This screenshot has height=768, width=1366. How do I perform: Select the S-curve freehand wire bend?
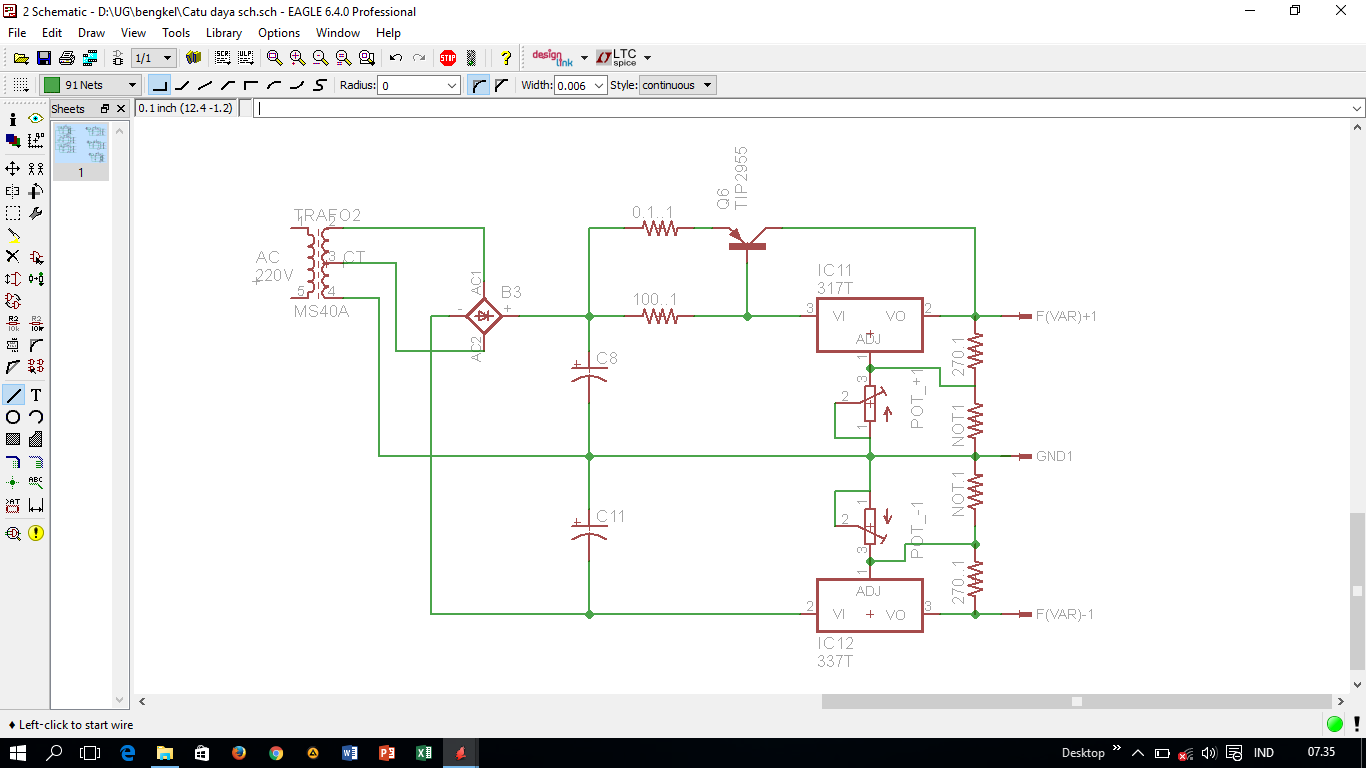(x=320, y=85)
